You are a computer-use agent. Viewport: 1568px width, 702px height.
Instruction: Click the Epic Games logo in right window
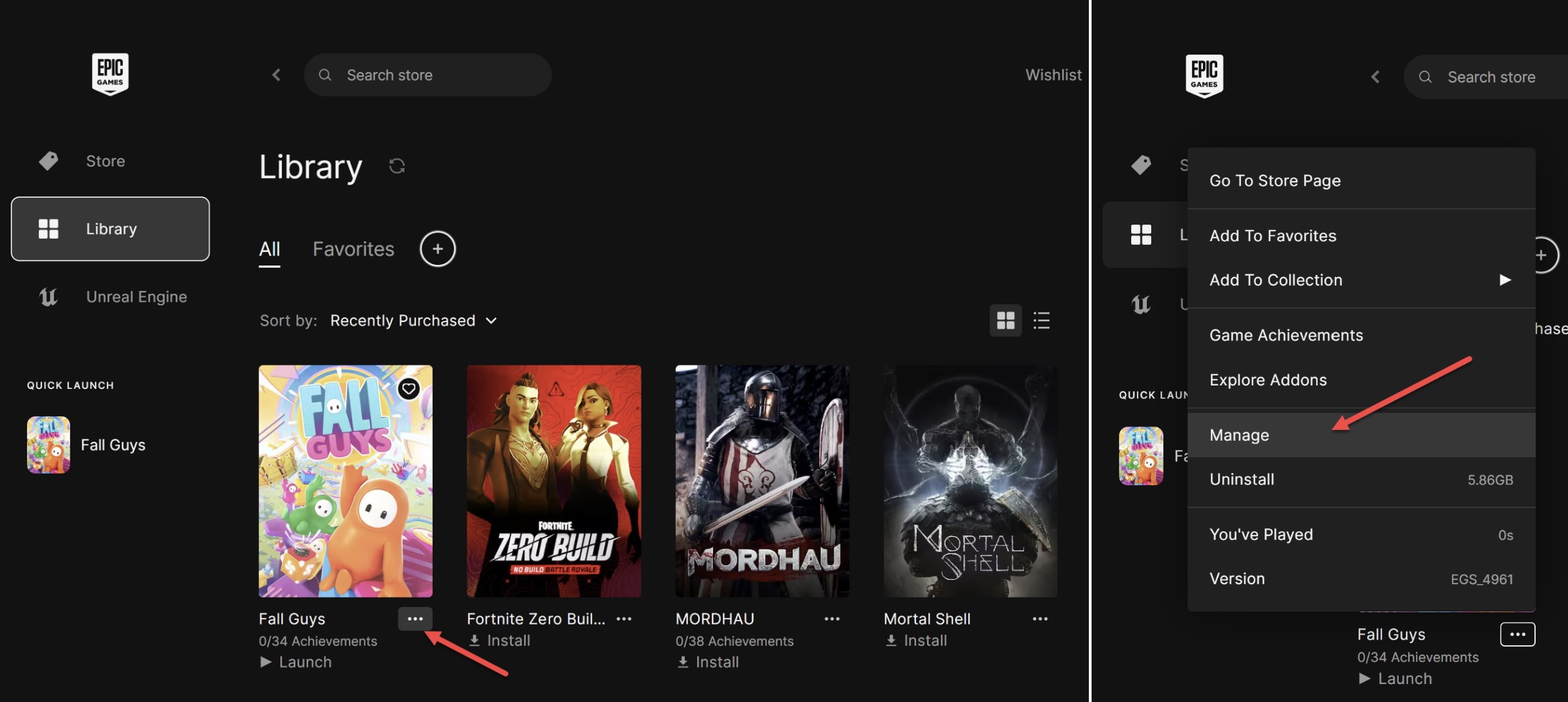[x=1204, y=75]
